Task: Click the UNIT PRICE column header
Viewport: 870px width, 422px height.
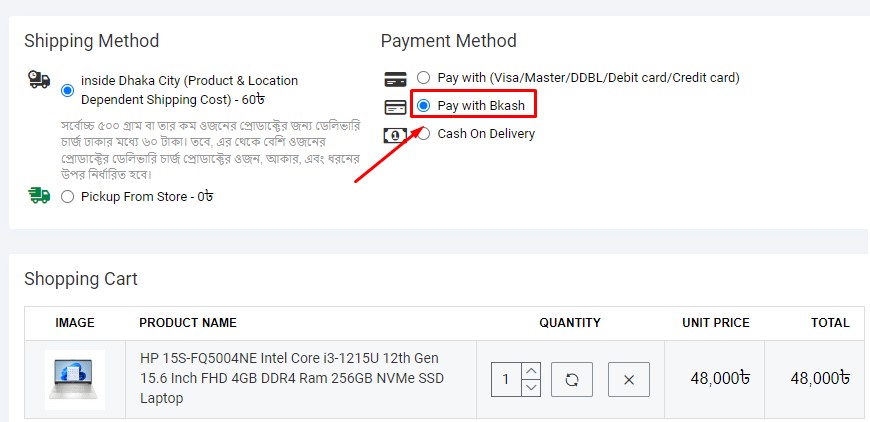Action: point(716,323)
